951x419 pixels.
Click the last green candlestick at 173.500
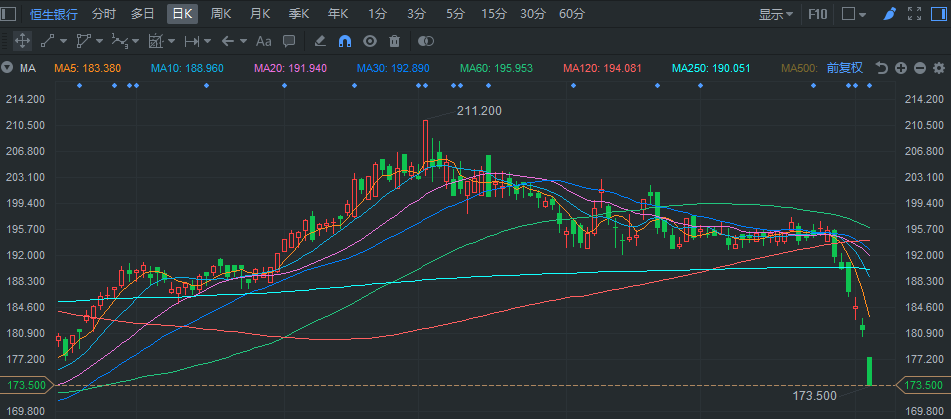(869, 371)
